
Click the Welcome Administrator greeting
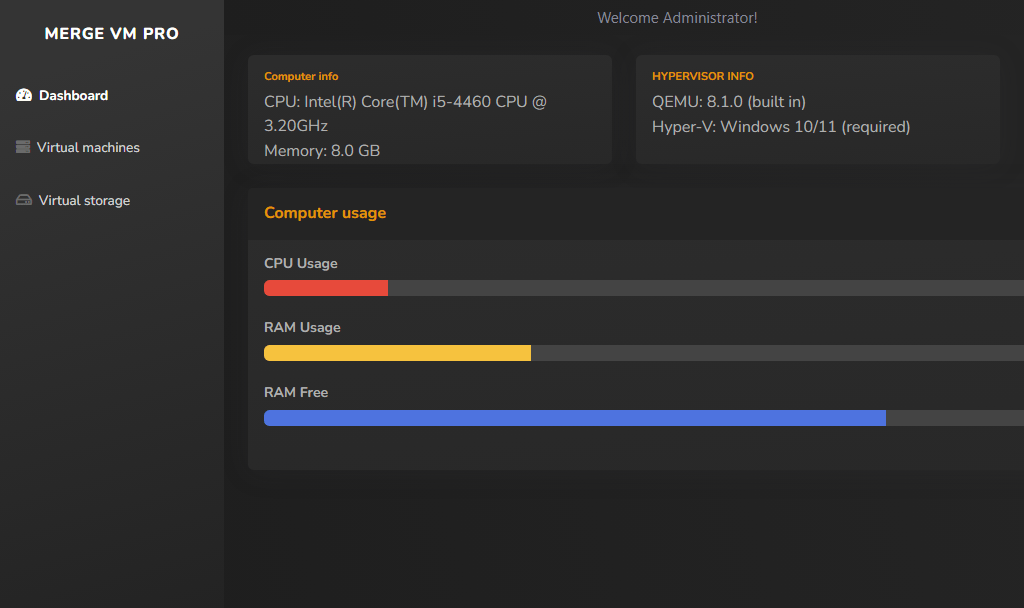point(677,18)
